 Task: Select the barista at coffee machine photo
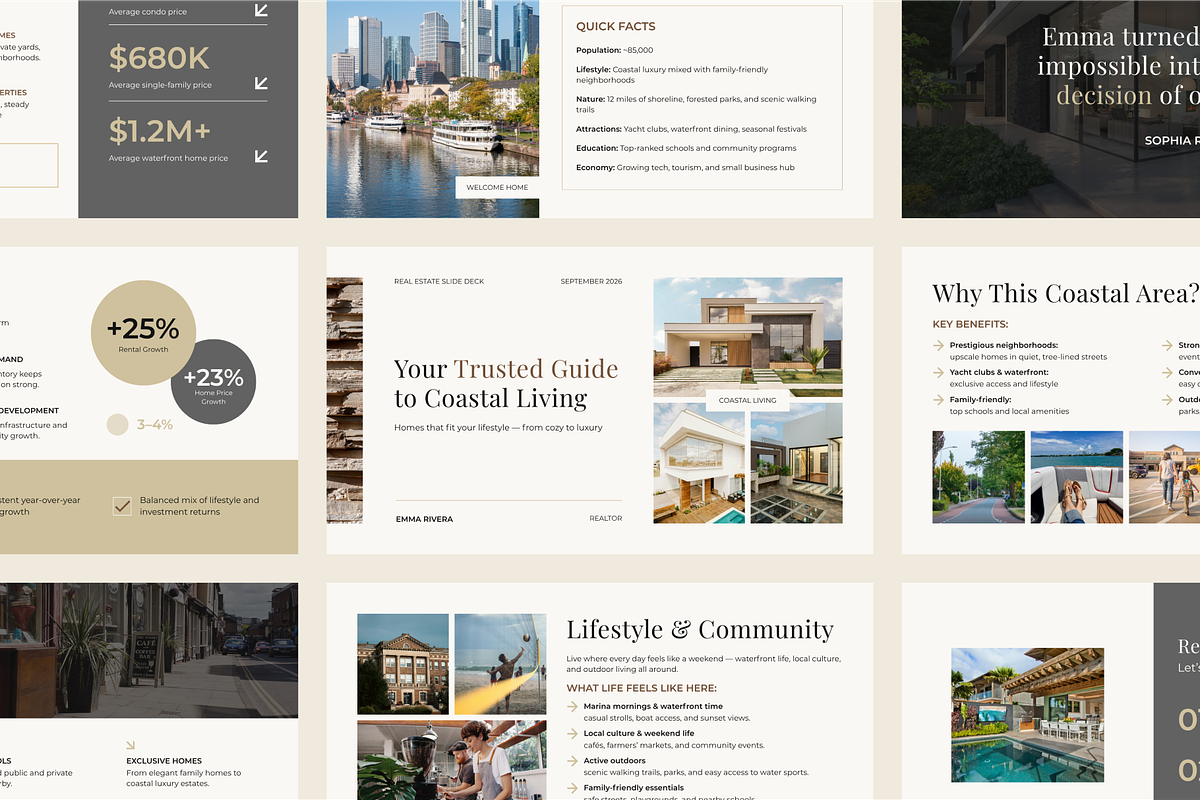[x=452, y=760]
